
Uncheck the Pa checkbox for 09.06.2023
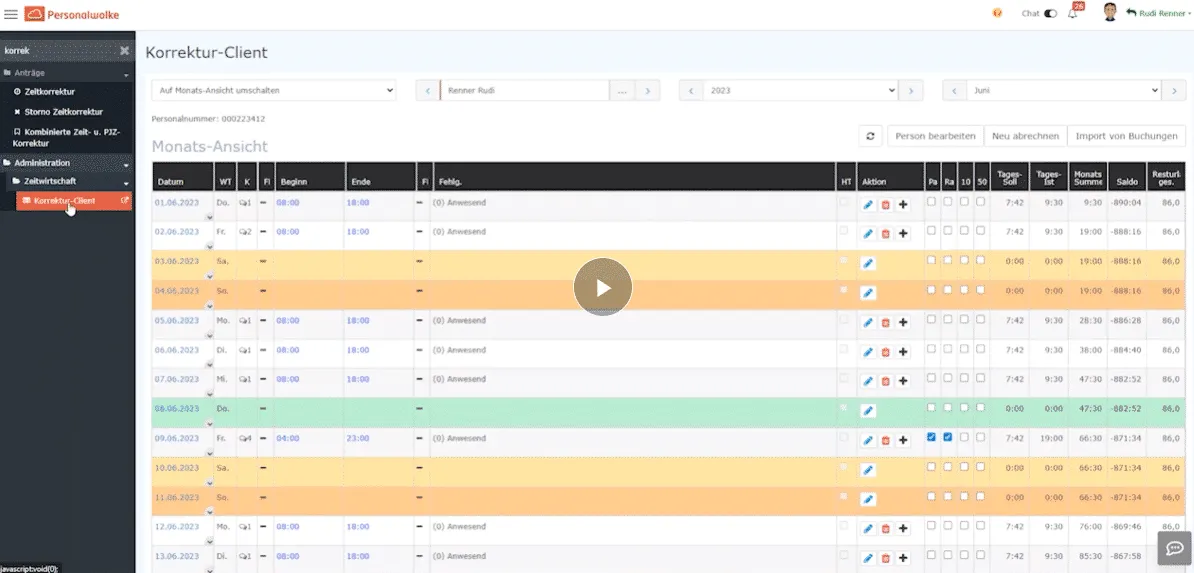932,437
